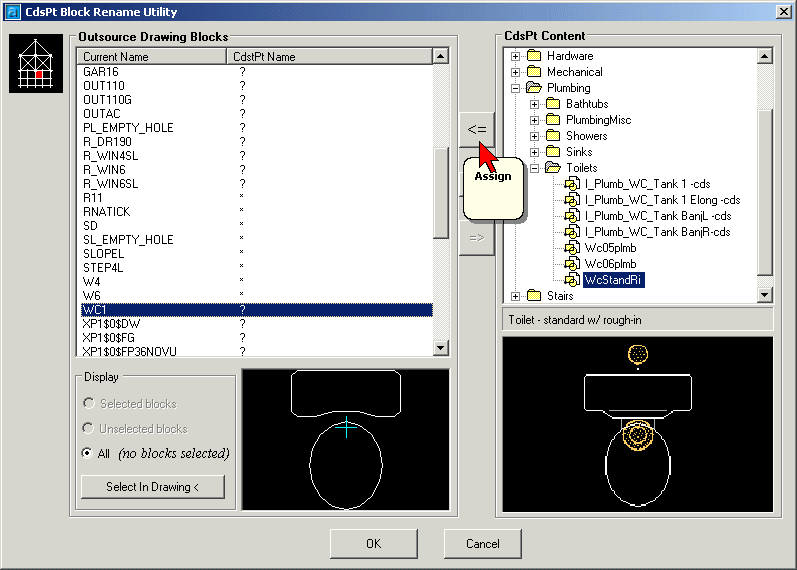Click the Sinks folder icon
The width and height of the screenshot is (797, 570).
[553, 152]
